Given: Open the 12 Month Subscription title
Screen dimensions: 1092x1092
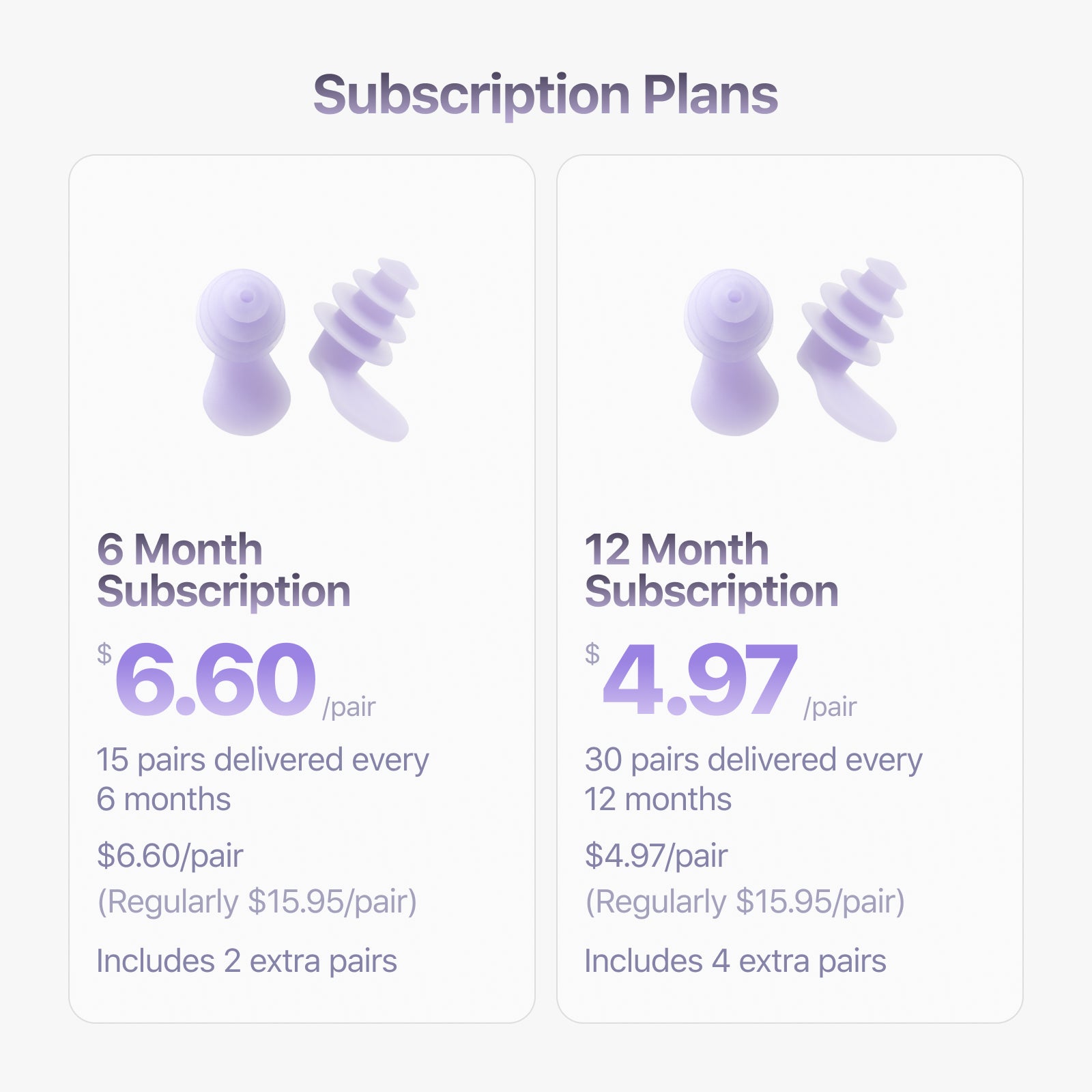Looking at the screenshot, I should (x=711, y=570).
